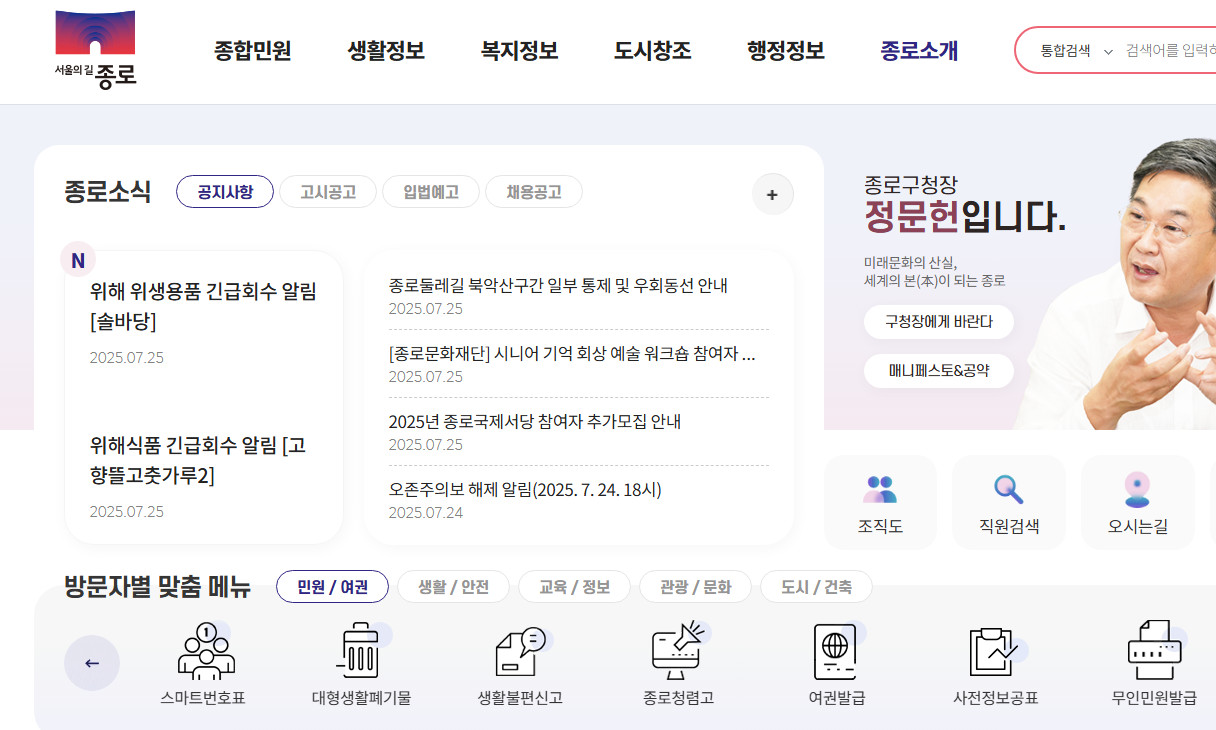Click the left arrow in the visitor menu carousel
The image size is (1216, 730).
[x=92, y=662]
